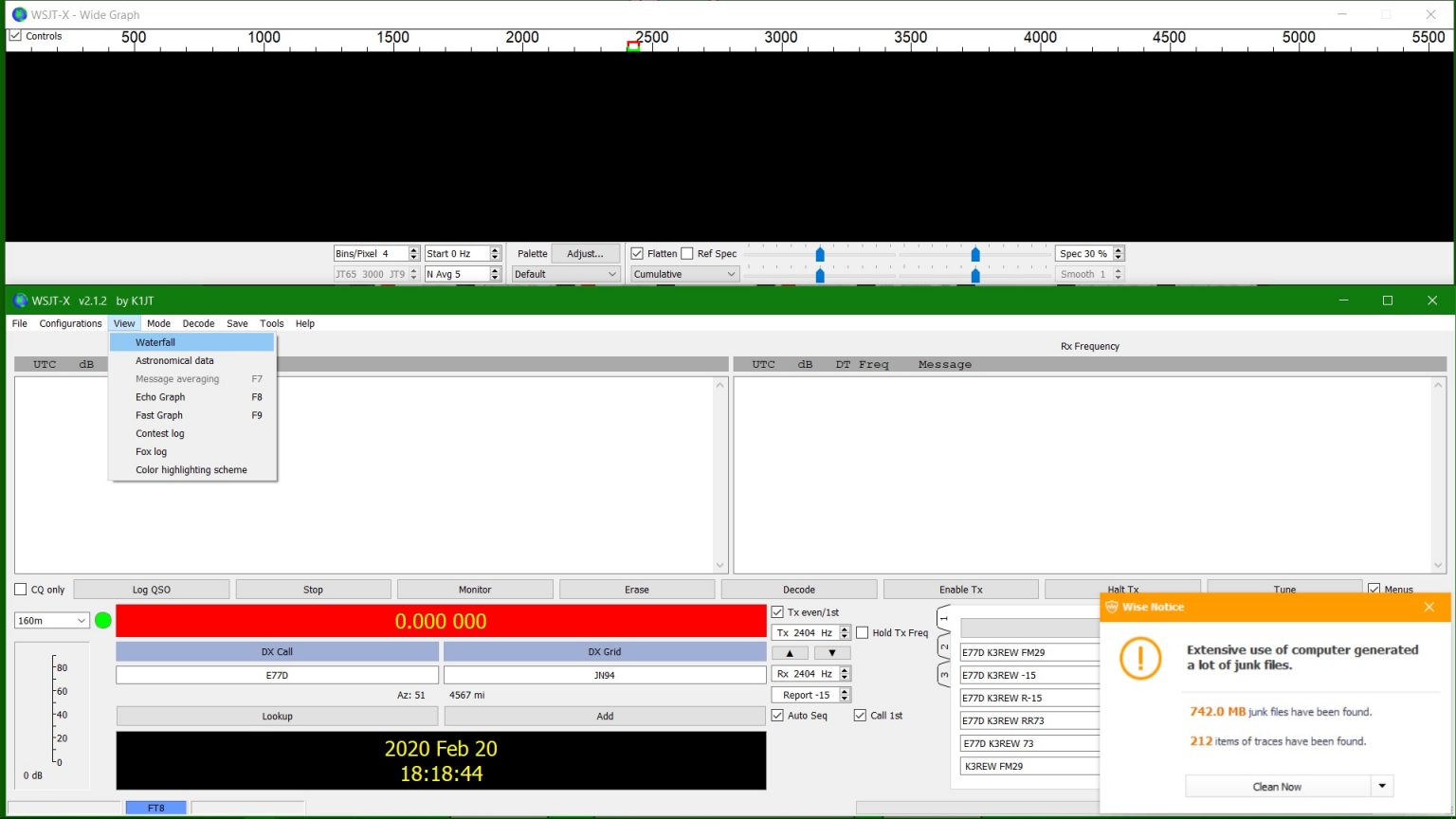1456x819 pixels.
Task: Choose Color highlighting scheme menu entry
Action: (x=191, y=469)
